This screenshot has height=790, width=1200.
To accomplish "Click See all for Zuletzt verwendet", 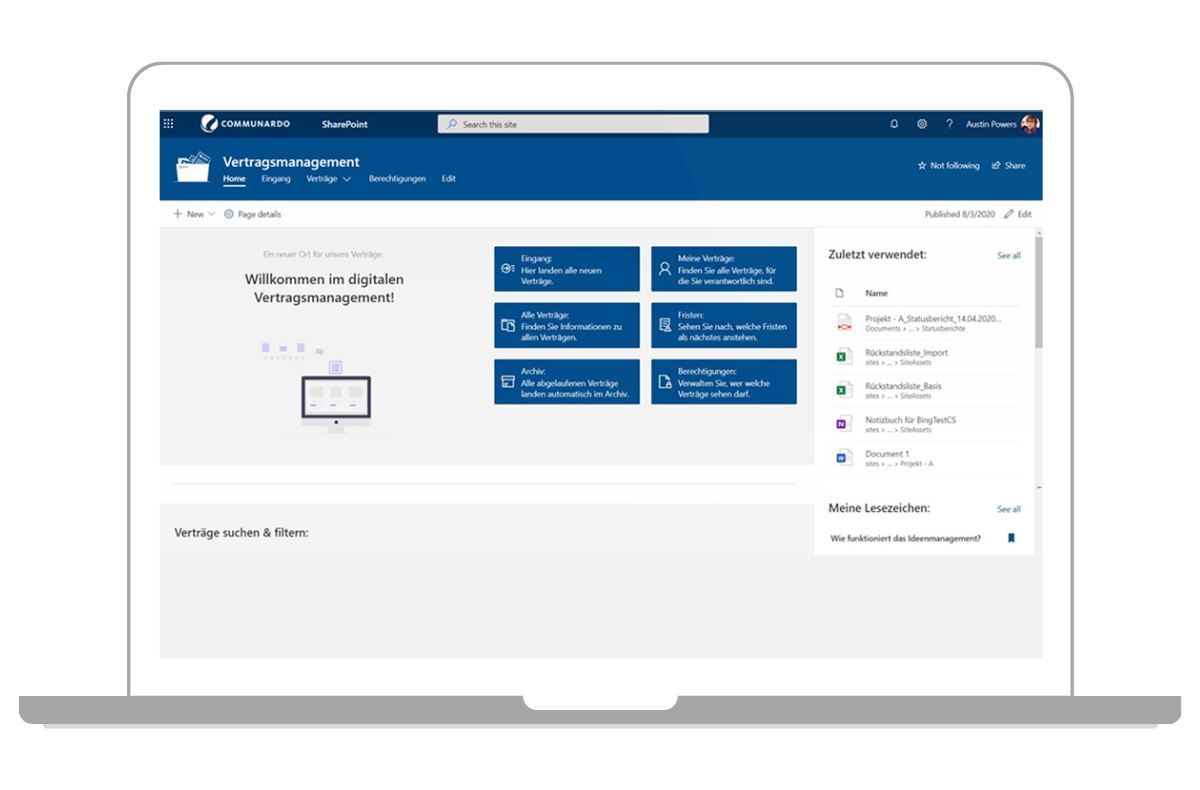I will [x=1009, y=256].
